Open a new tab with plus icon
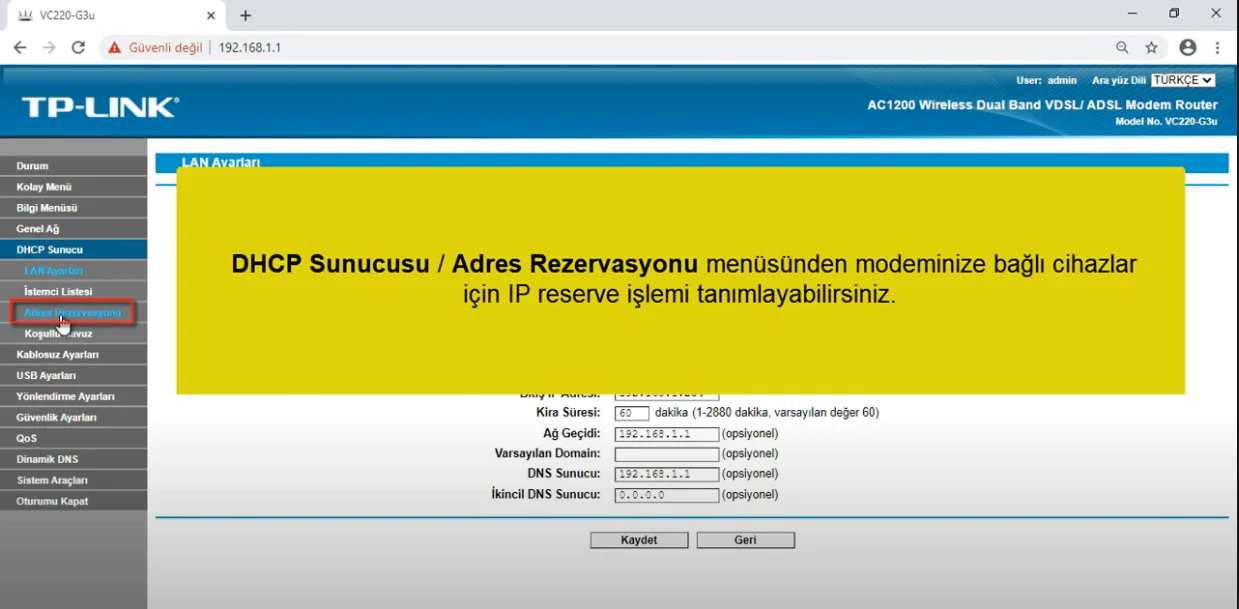 (x=246, y=16)
